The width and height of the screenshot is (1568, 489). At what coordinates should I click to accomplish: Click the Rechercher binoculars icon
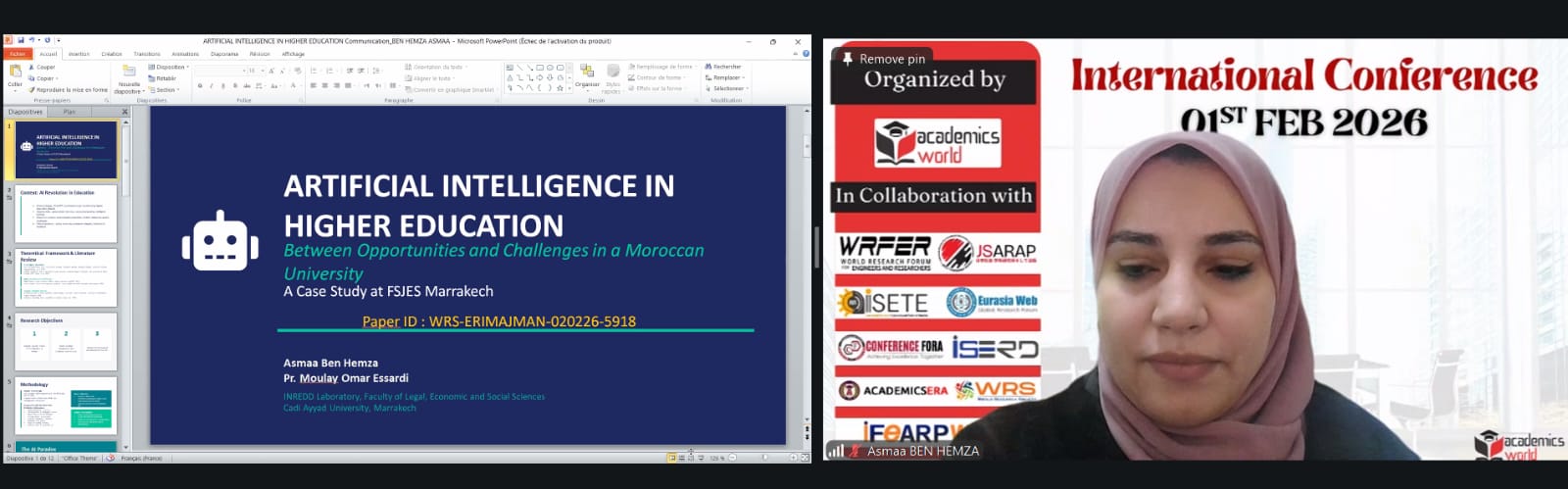709,67
